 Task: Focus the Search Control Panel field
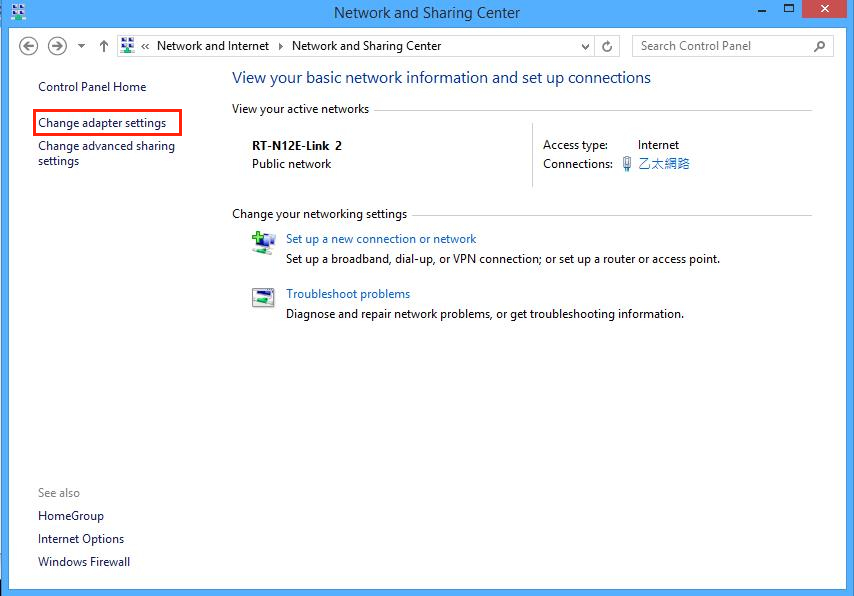pyautogui.click(x=722, y=46)
